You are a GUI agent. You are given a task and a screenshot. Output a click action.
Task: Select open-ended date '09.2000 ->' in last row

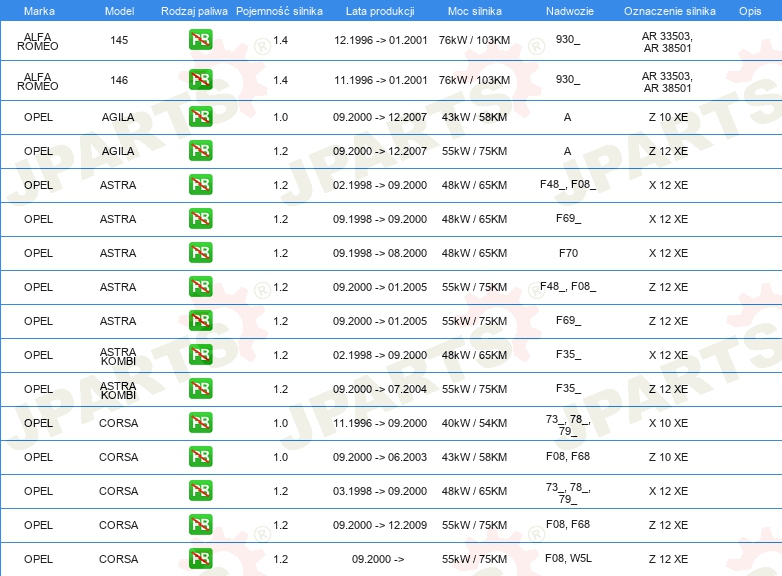[378, 559]
